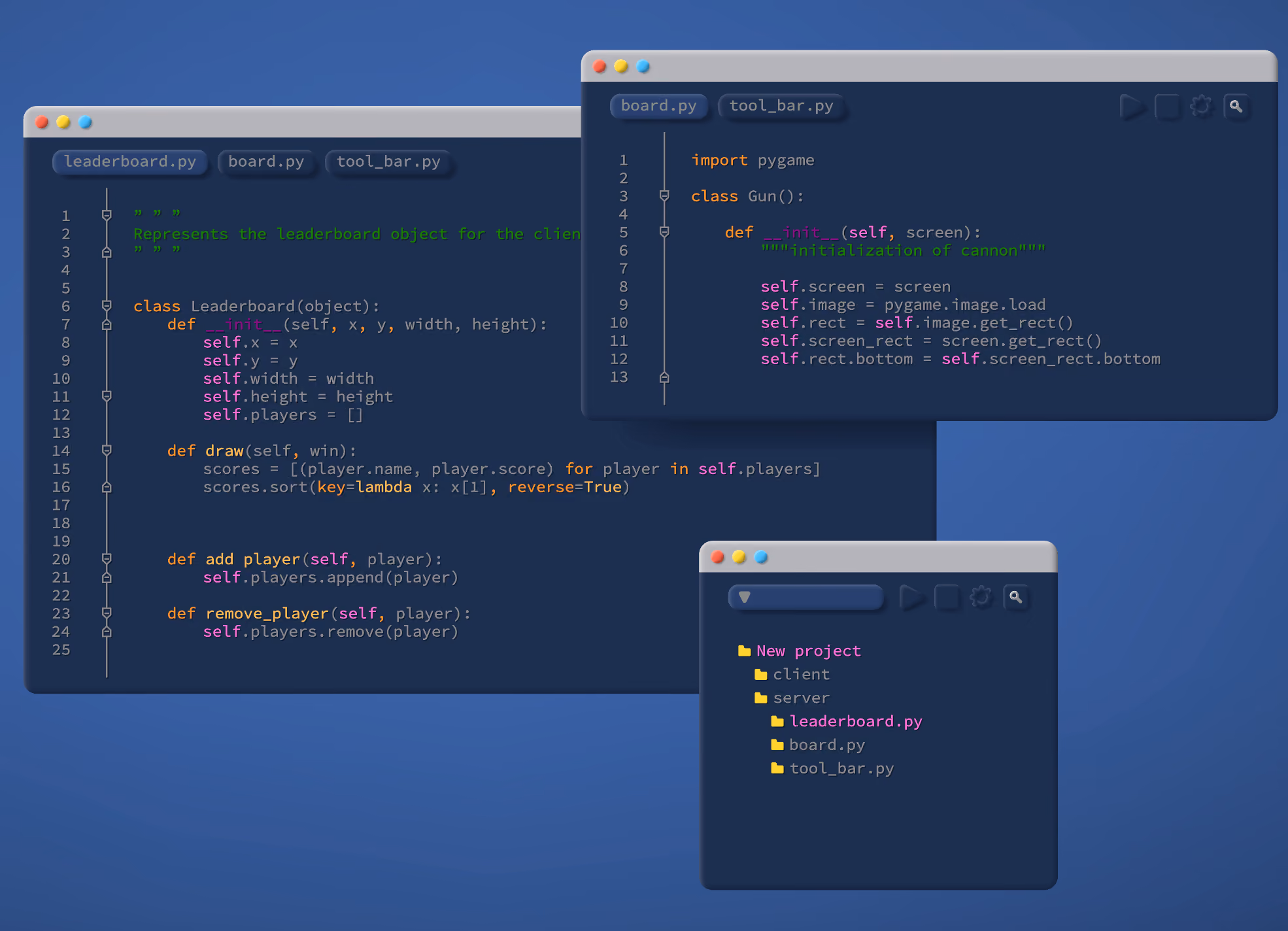Select board.py tab in right editor window
The image size is (1288, 931).
click(x=658, y=106)
